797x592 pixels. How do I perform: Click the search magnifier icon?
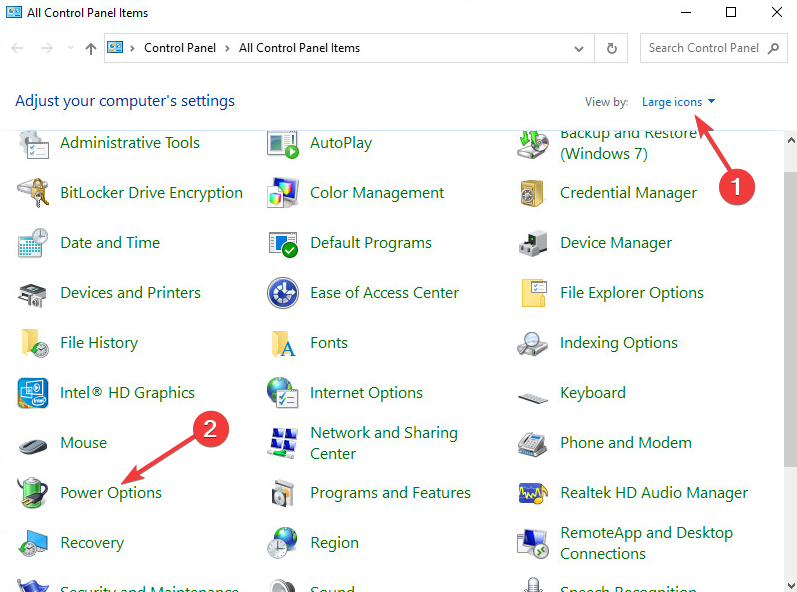[774, 48]
